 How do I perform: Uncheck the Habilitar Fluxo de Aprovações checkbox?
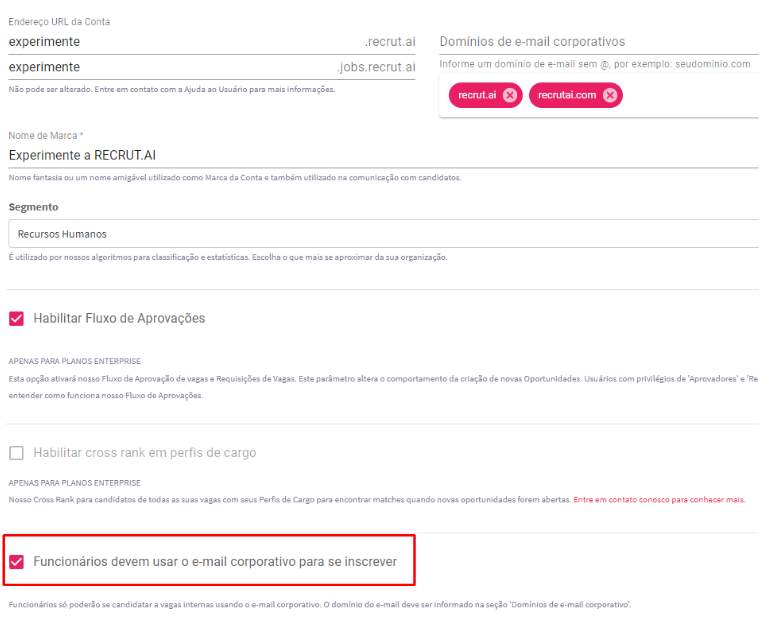coord(16,318)
